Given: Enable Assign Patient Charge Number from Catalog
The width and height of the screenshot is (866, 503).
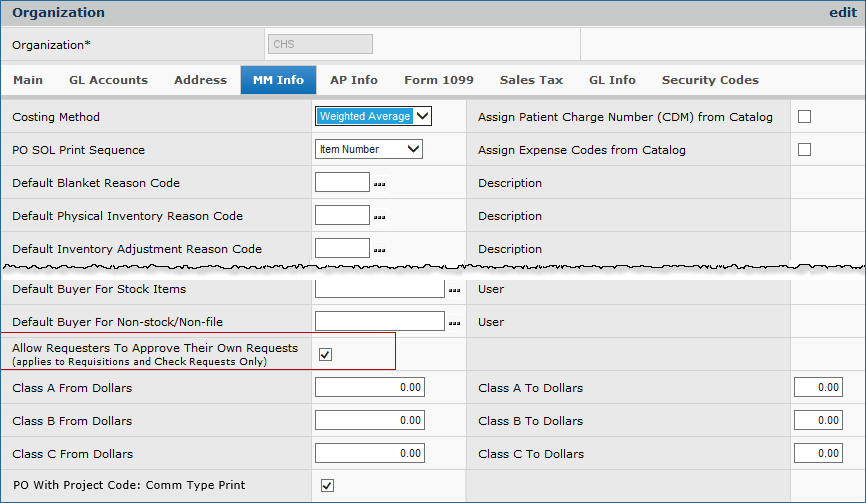Looking at the screenshot, I should [804, 117].
